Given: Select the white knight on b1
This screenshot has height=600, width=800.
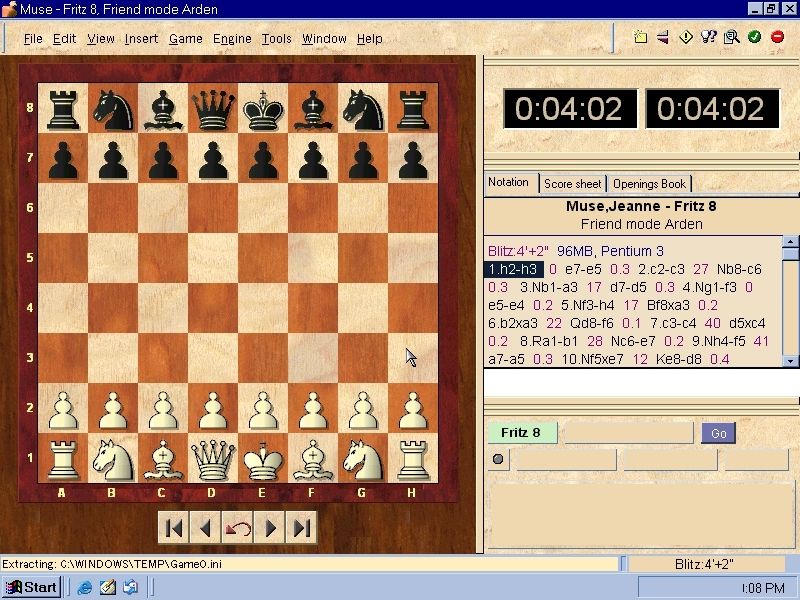Looking at the screenshot, I should tap(113, 460).
